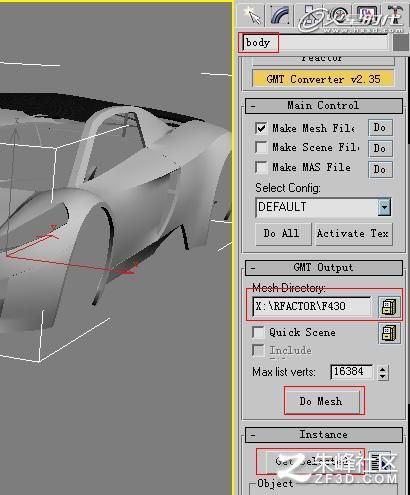
Task: Open the Modify panel arc tab
Action: click(x=280, y=15)
